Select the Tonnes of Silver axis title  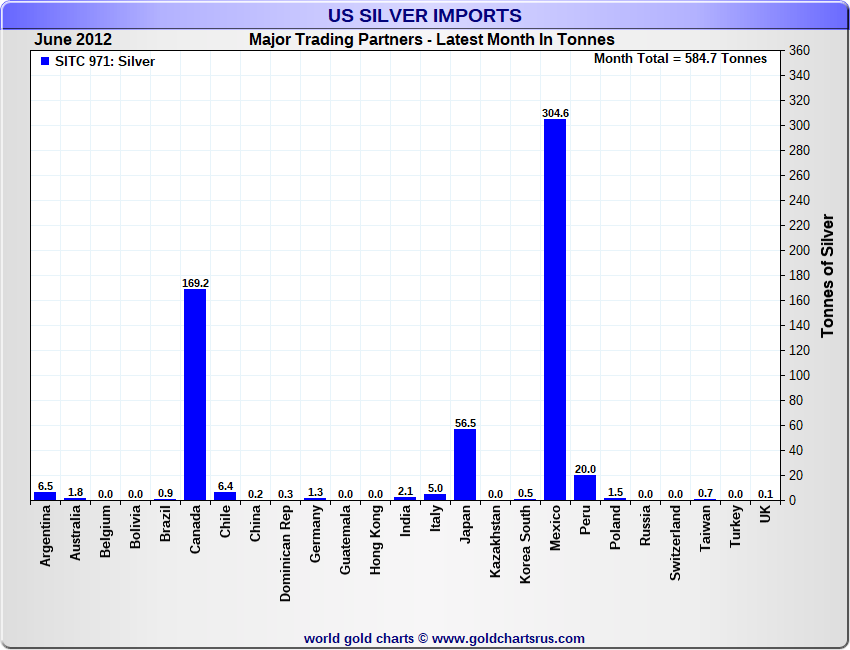point(827,275)
